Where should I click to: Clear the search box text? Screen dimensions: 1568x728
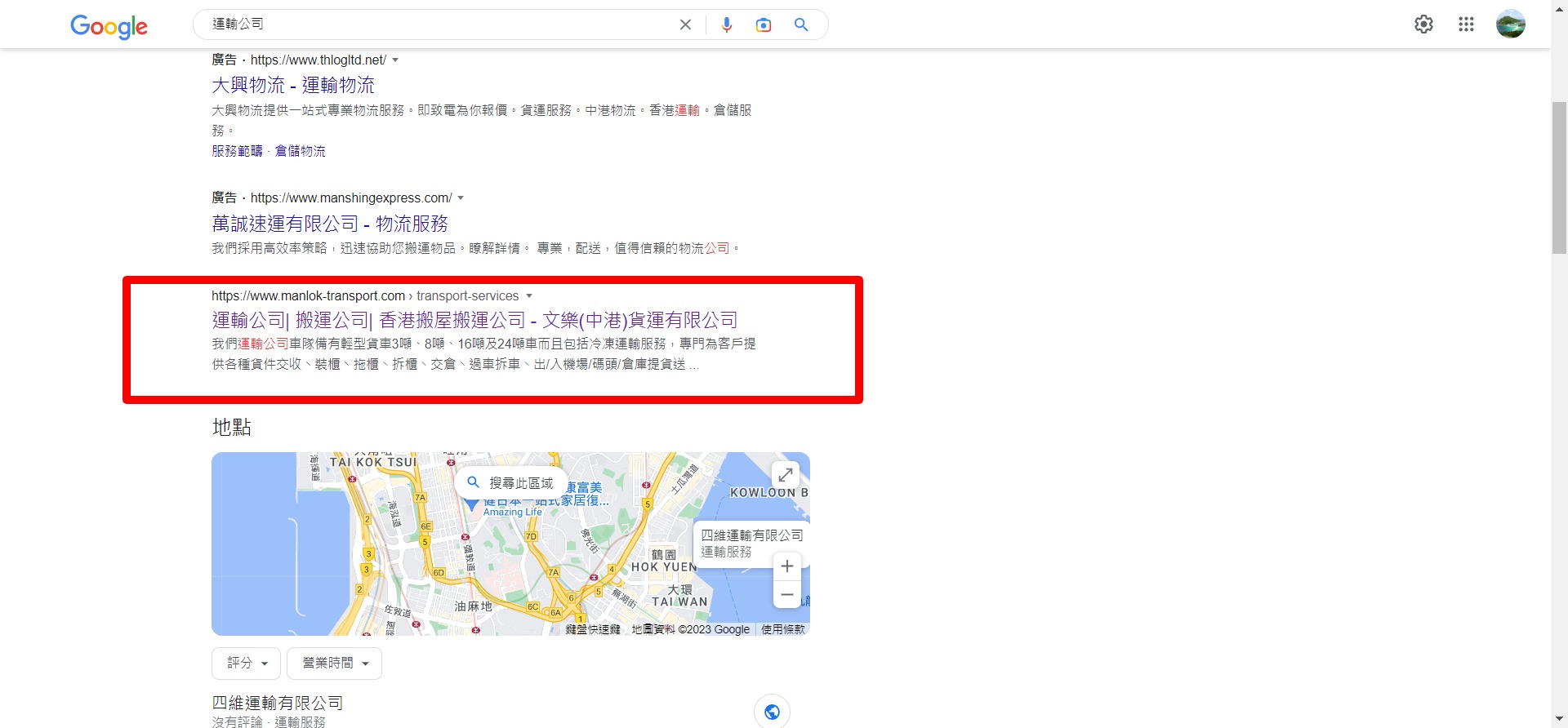point(685,24)
